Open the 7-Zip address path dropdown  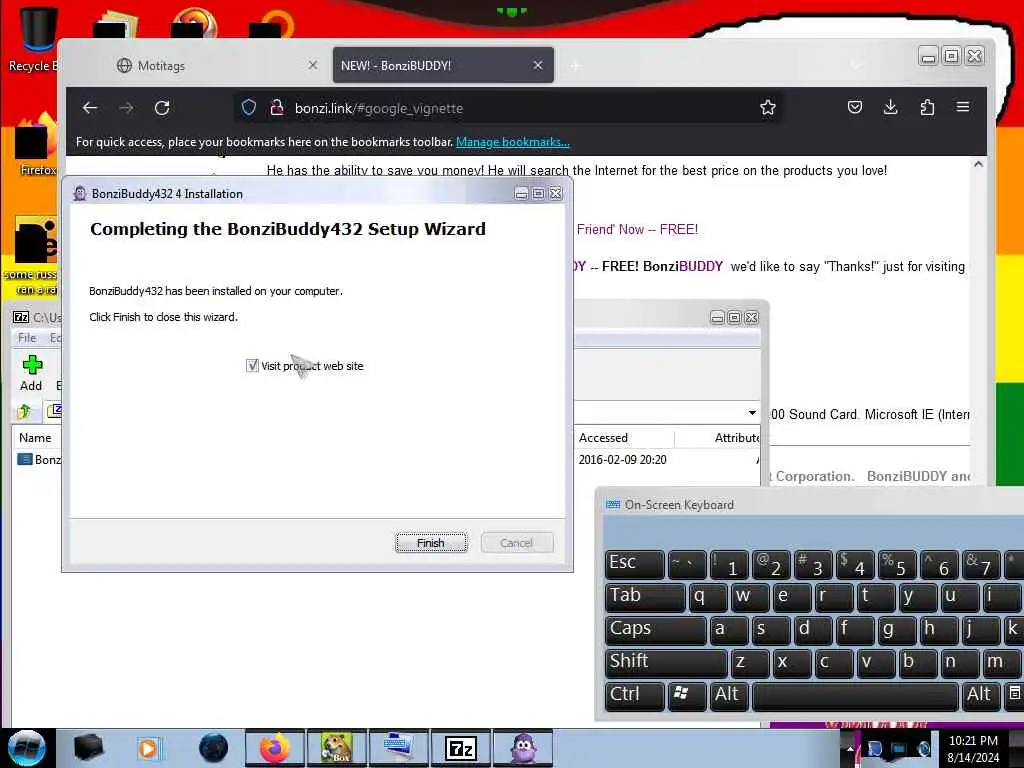tap(752, 413)
